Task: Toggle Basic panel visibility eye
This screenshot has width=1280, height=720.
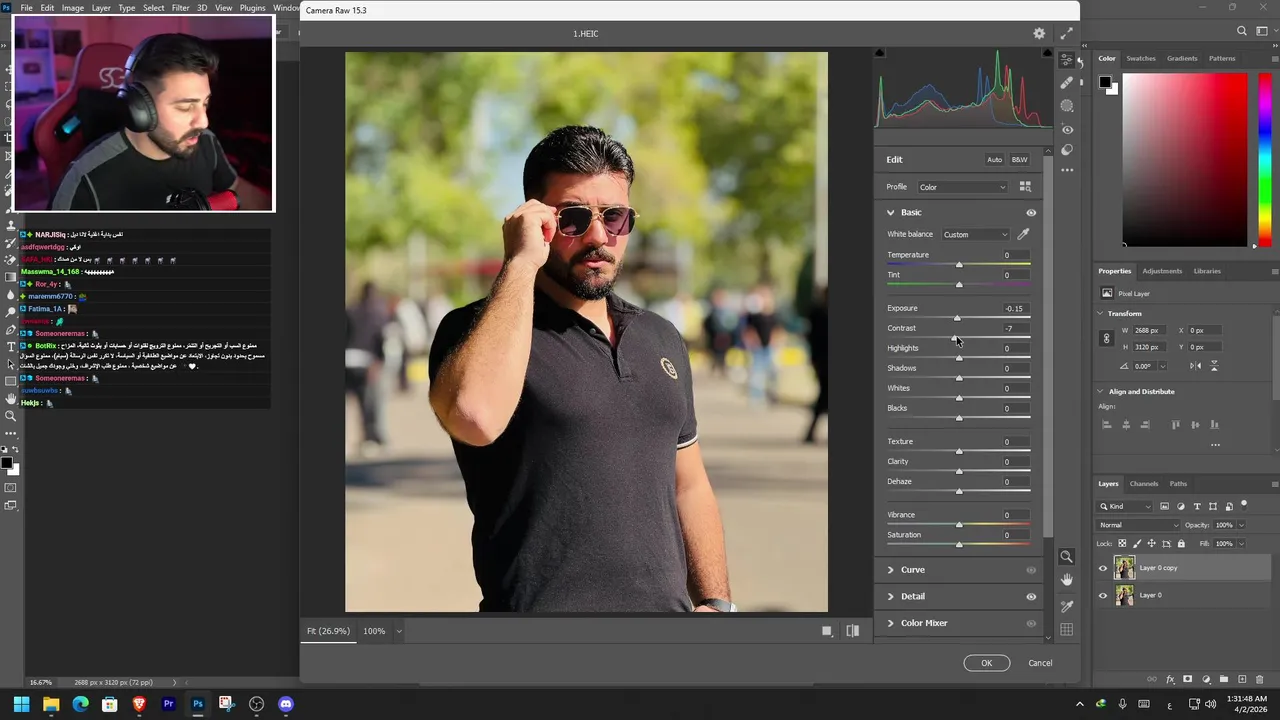Action: click(x=1031, y=212)
